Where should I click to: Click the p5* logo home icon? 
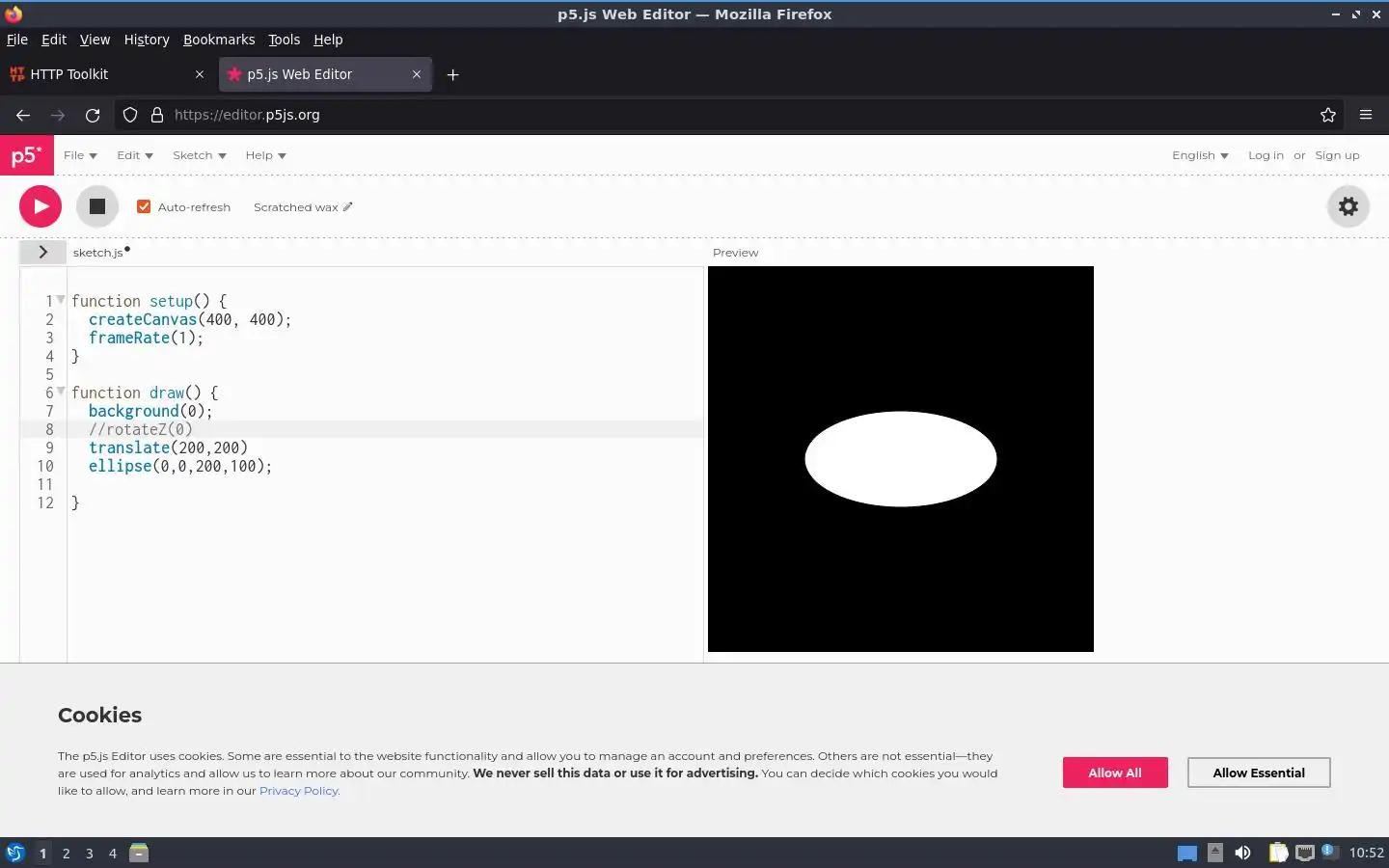pyautogui.click(x=26, y=155)
